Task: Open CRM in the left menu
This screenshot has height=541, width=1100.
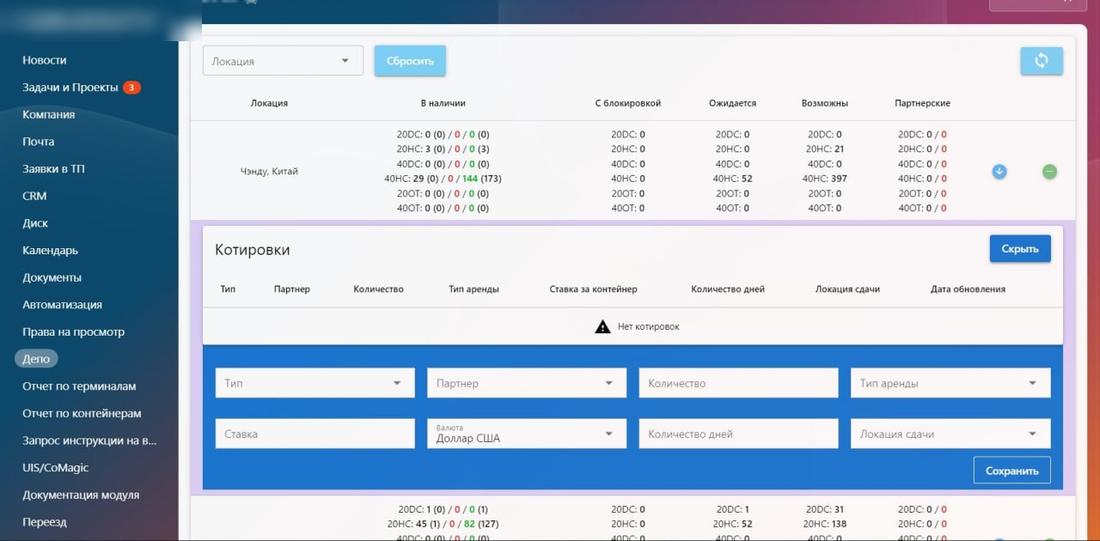Action: 34,196
